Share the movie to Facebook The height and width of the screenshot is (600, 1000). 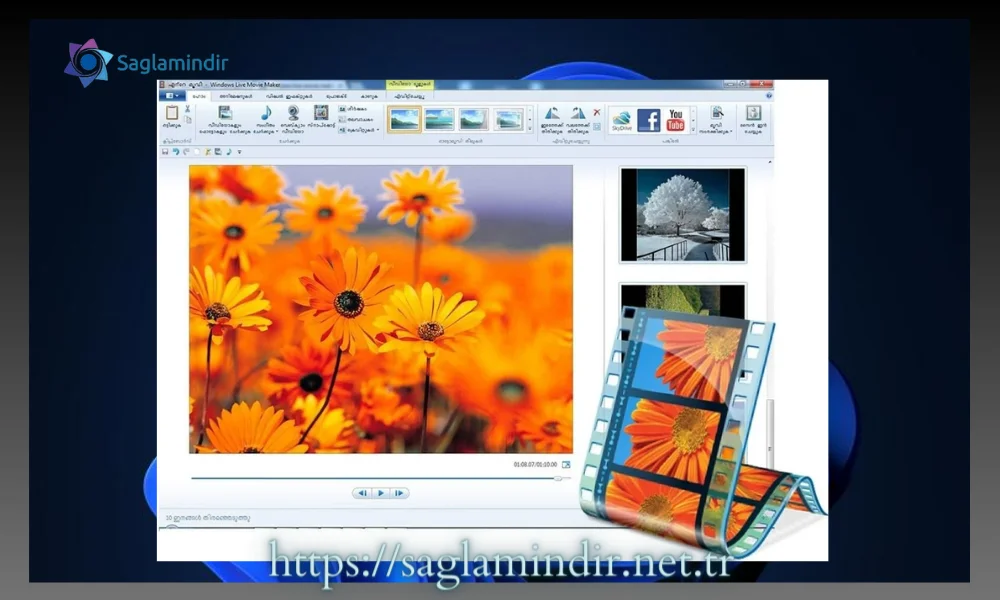(649, 120)
